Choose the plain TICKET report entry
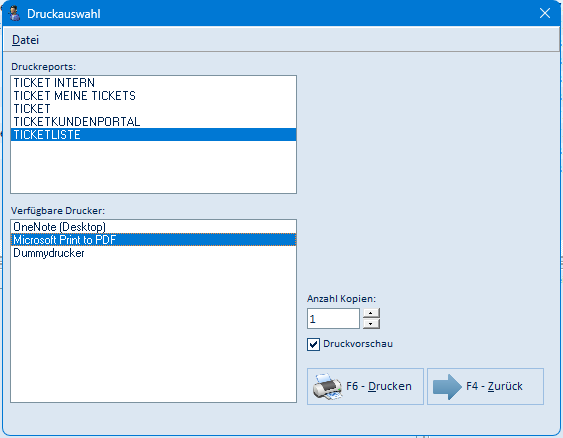This screenshot has height=438, width=563. point(153,108)
